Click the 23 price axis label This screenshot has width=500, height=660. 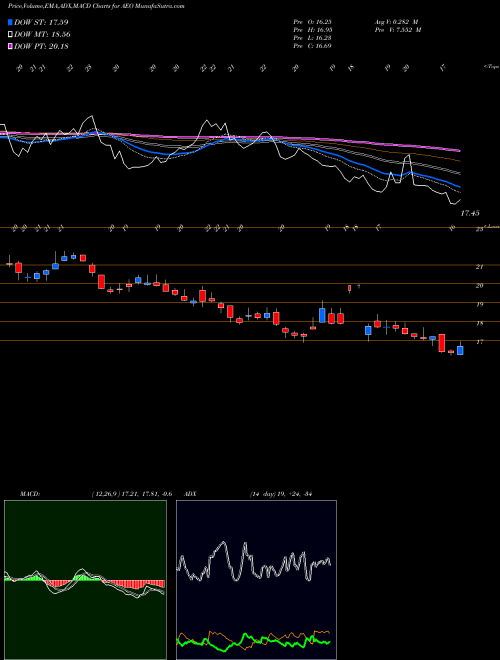(479, 229)
